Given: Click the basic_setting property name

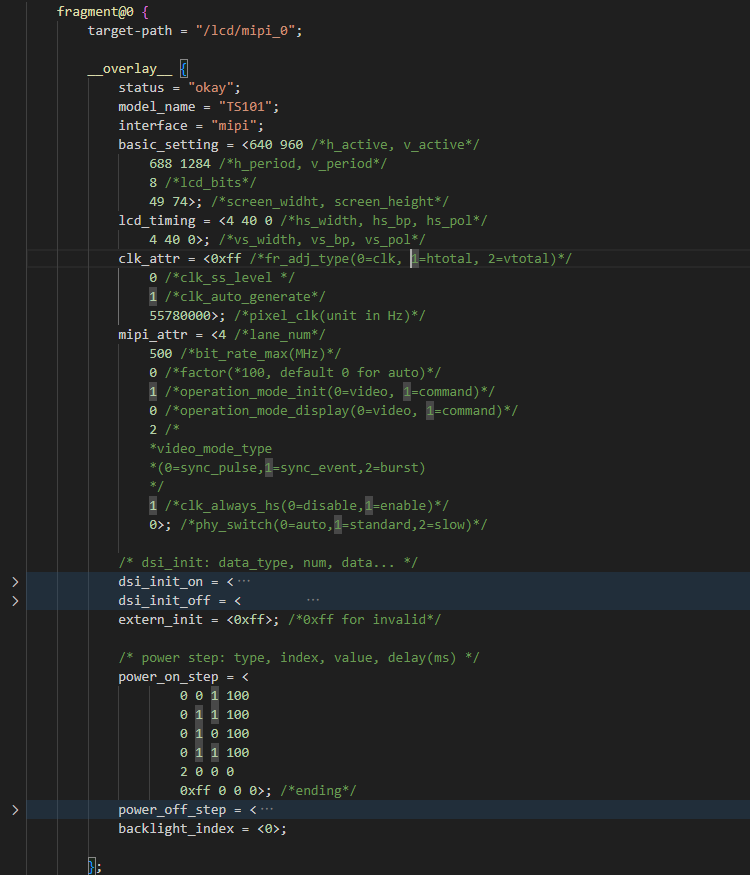Looking at the screenshot, I should pyautogui.click(x=168, y=145).
